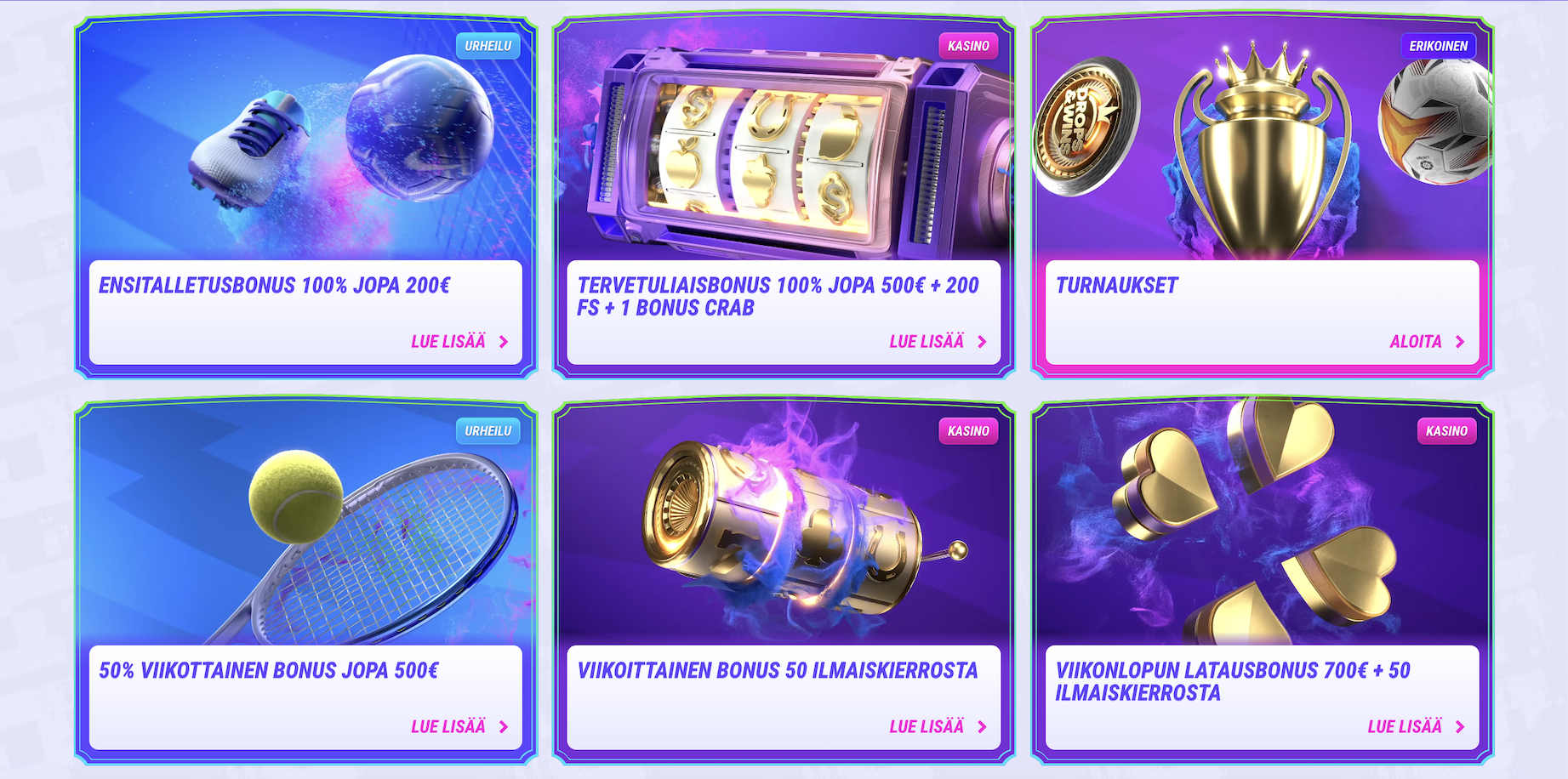Click the arrow in 50% Viikottainen bonus card
This screenshot has height=779, width=1568.
(504, 727)
